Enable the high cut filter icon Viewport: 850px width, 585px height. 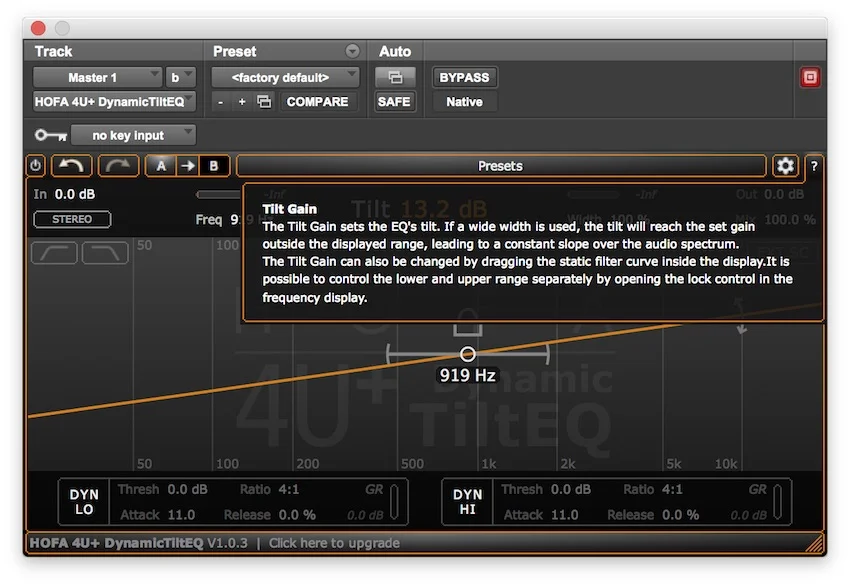[x=105, y=253]
